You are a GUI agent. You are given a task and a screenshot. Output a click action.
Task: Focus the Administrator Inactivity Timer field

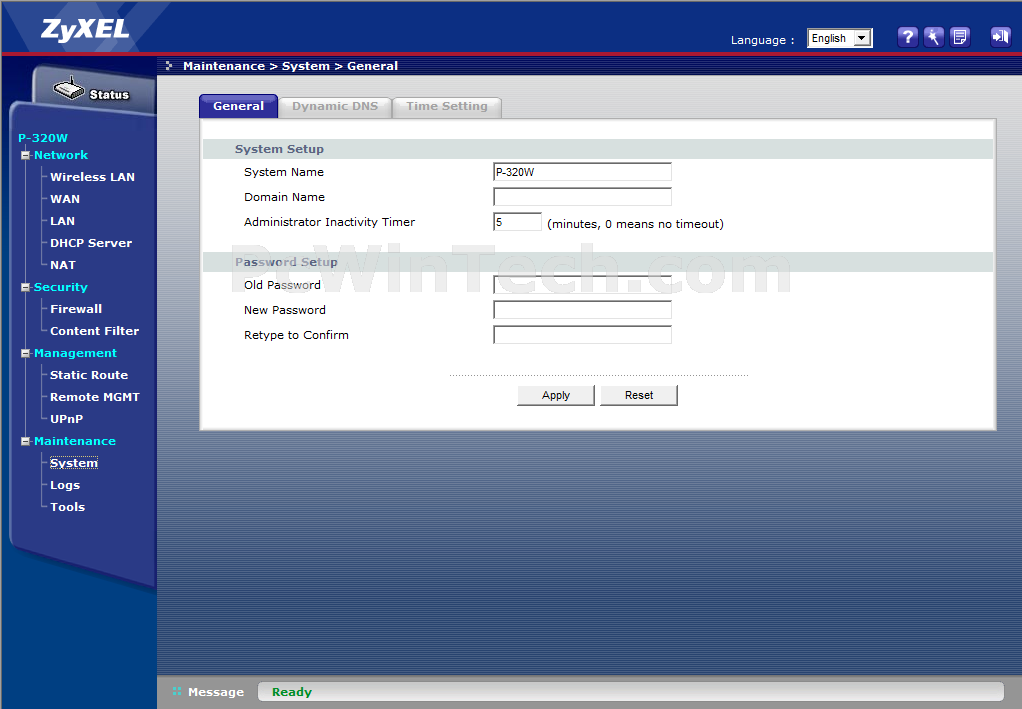[518, 222]
